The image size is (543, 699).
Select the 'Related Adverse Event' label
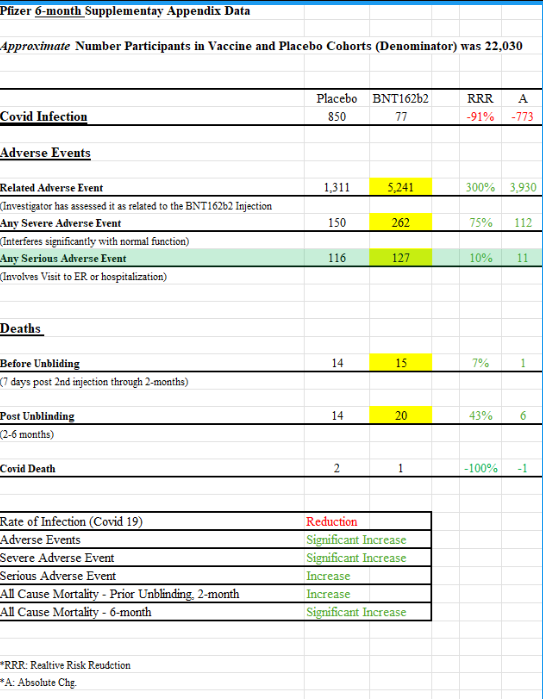coord(51,188)
